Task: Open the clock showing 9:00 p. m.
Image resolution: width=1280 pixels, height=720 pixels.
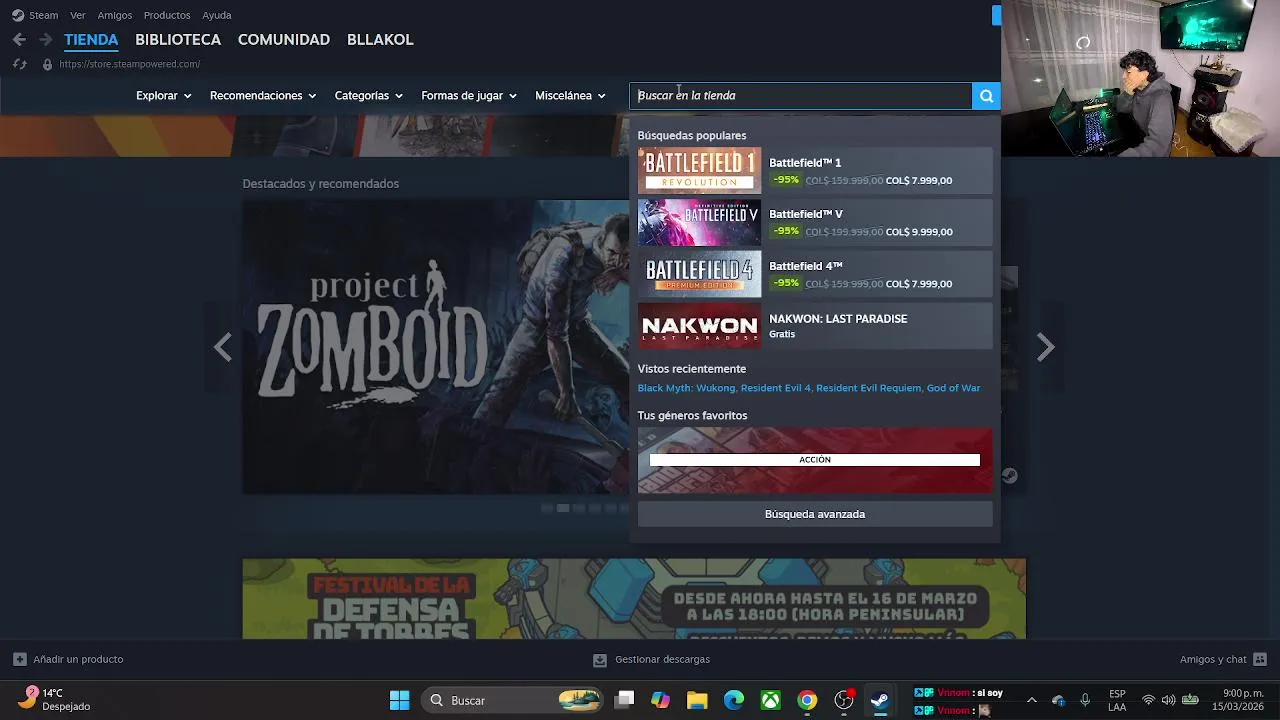Action: point(1238,700)
